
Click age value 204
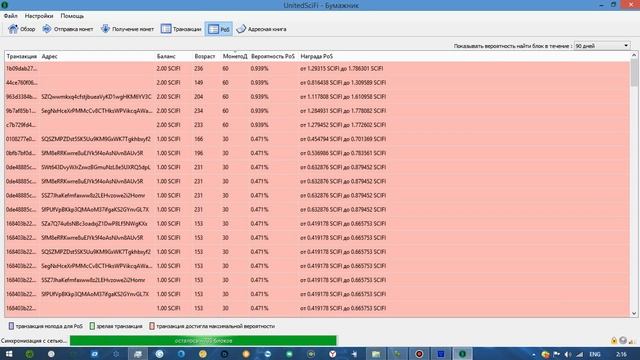(199, 97)
